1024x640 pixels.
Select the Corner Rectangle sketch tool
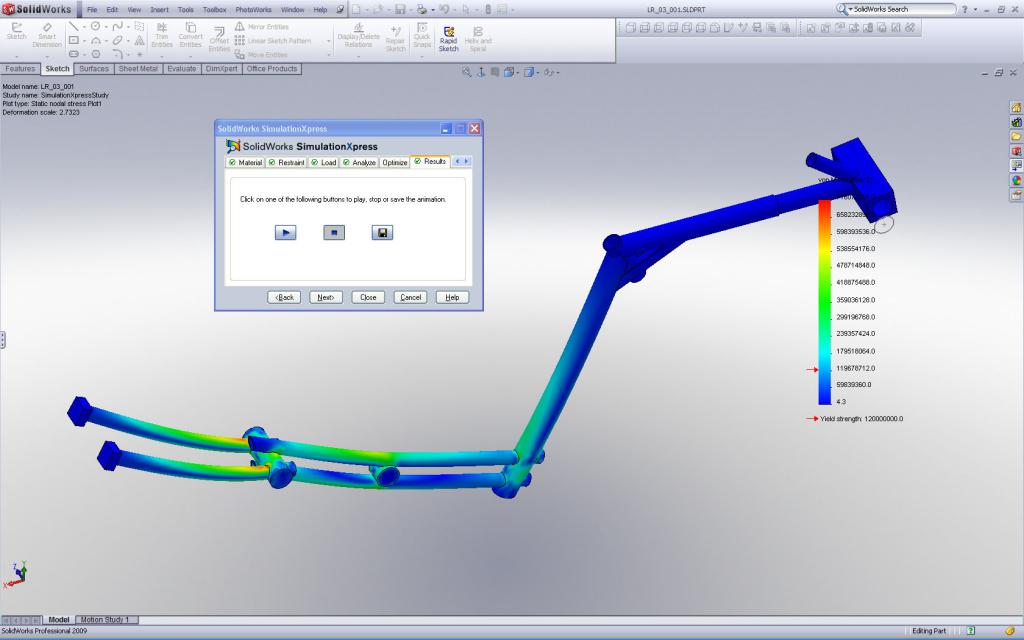[x=74, y=40]
